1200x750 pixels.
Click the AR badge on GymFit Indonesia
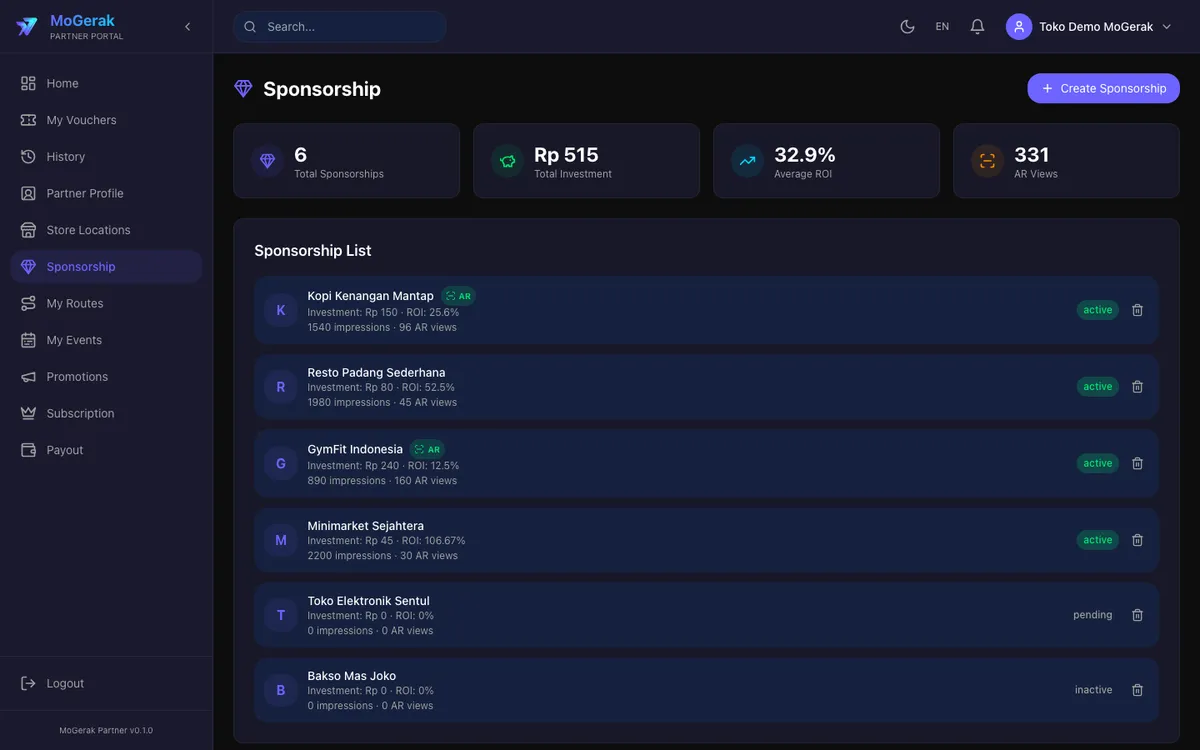[427, 449]
